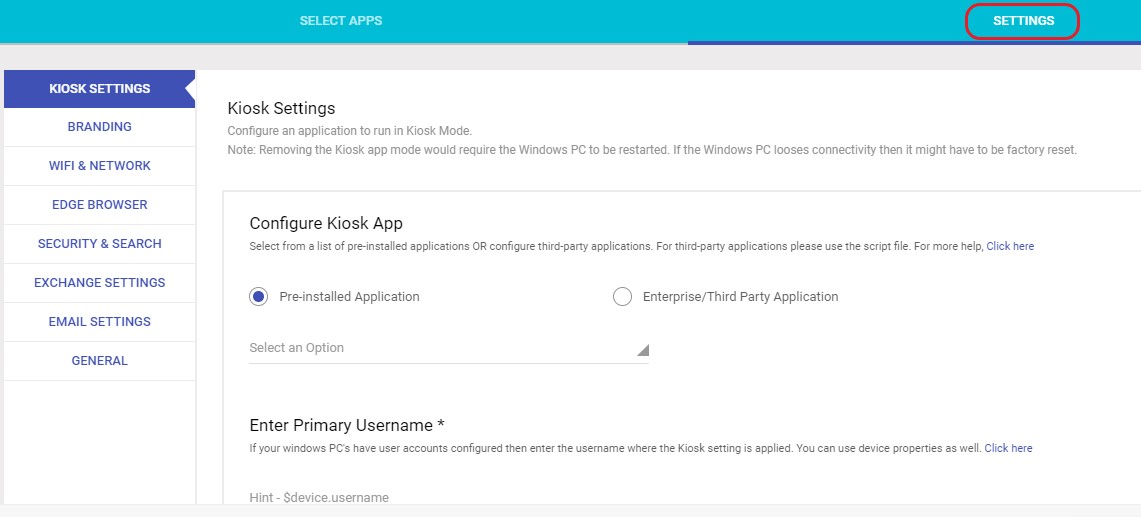This screenshot has height=517, width=1141.
Task: Click the Enterprise/Third Party Application label
Action: [x=741, y=297]
